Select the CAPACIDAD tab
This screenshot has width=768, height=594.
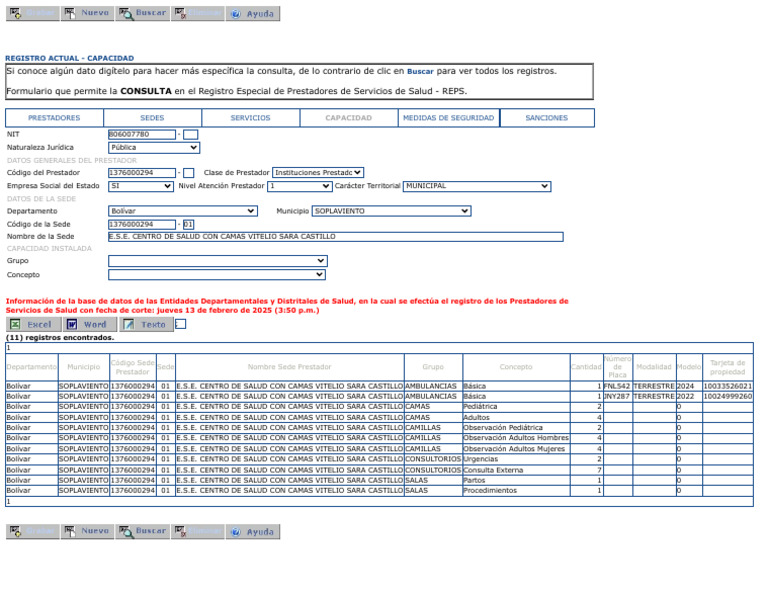(x=349, y=118)
